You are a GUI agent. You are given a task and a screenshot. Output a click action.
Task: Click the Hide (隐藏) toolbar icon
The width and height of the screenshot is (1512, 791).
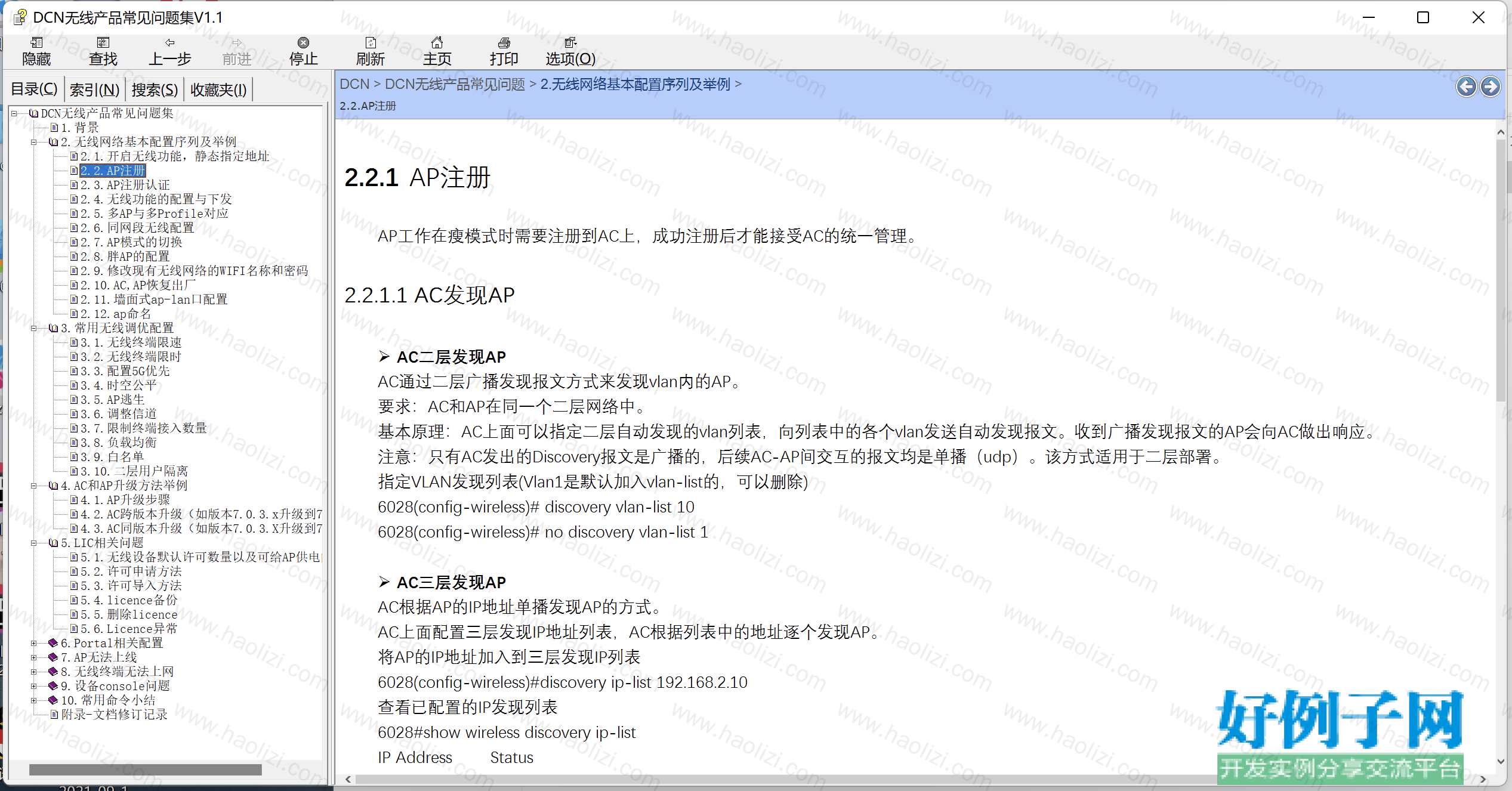pyautogui.click(x=37, y=42)
